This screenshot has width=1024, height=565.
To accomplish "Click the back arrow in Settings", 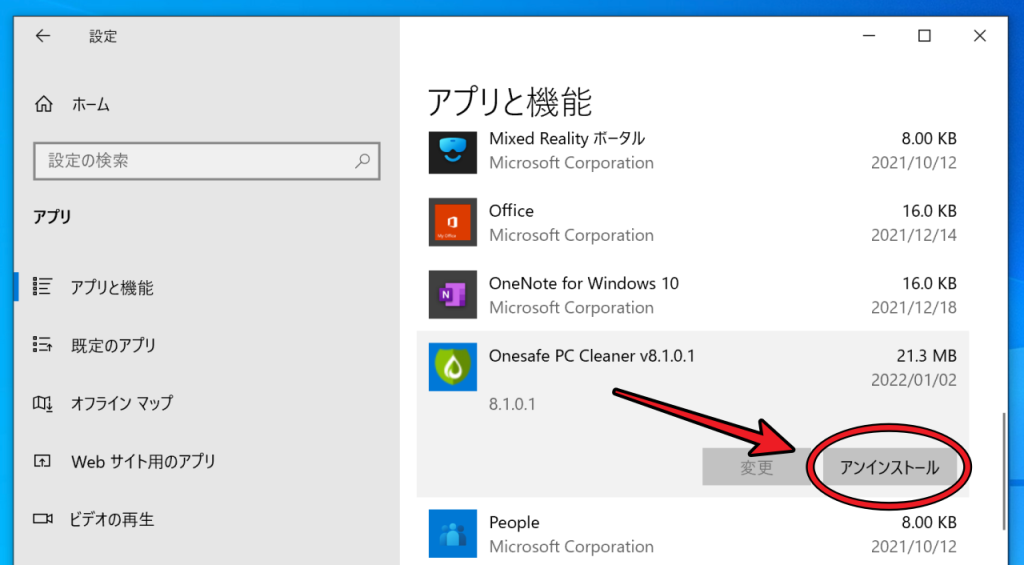I will 43,36.
